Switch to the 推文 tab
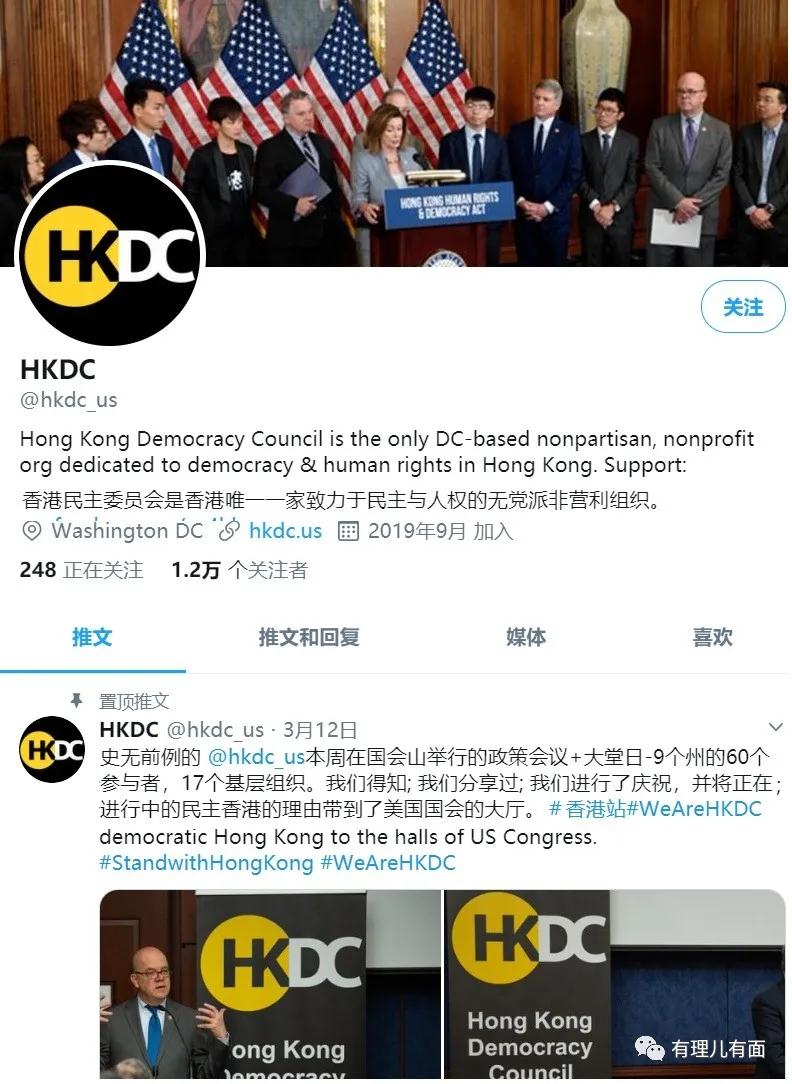Screen dimensions: 792x1084 tap(92, 637)
